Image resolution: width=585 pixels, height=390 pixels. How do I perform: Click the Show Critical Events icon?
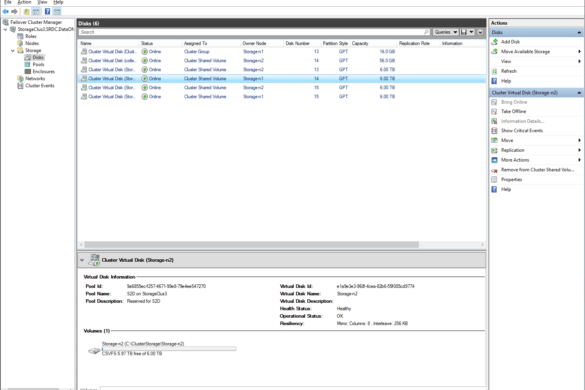495,131
